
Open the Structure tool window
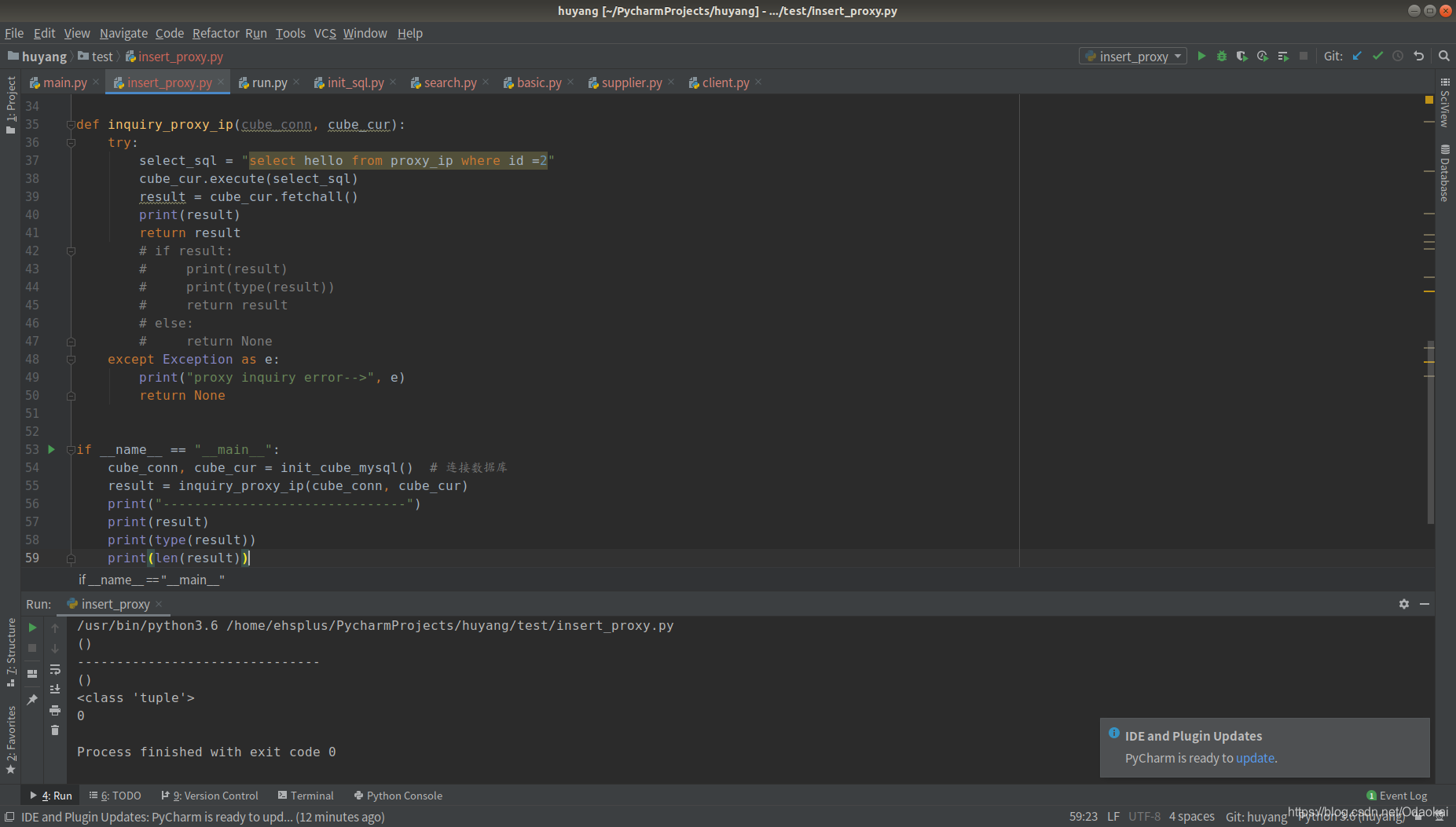pos(11,652)
